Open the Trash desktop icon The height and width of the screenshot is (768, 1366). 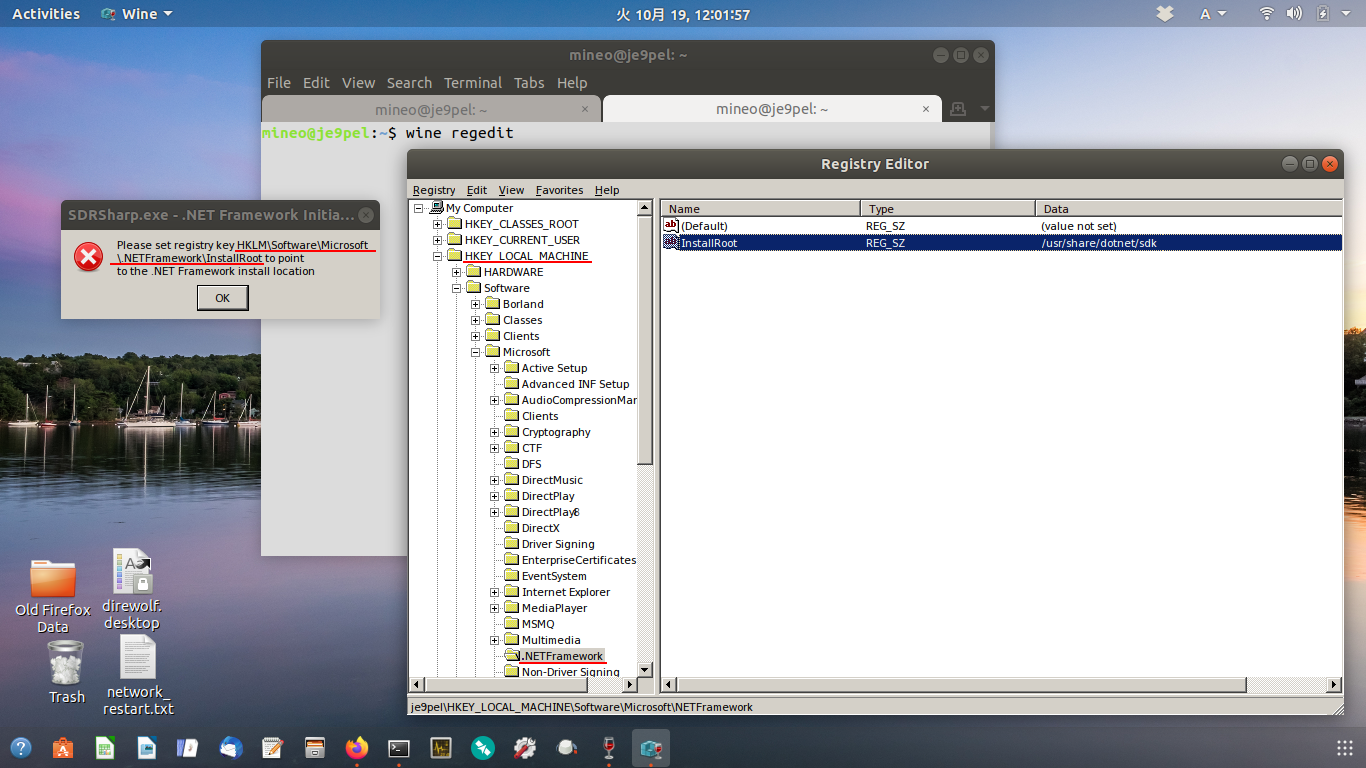point(66,672)
